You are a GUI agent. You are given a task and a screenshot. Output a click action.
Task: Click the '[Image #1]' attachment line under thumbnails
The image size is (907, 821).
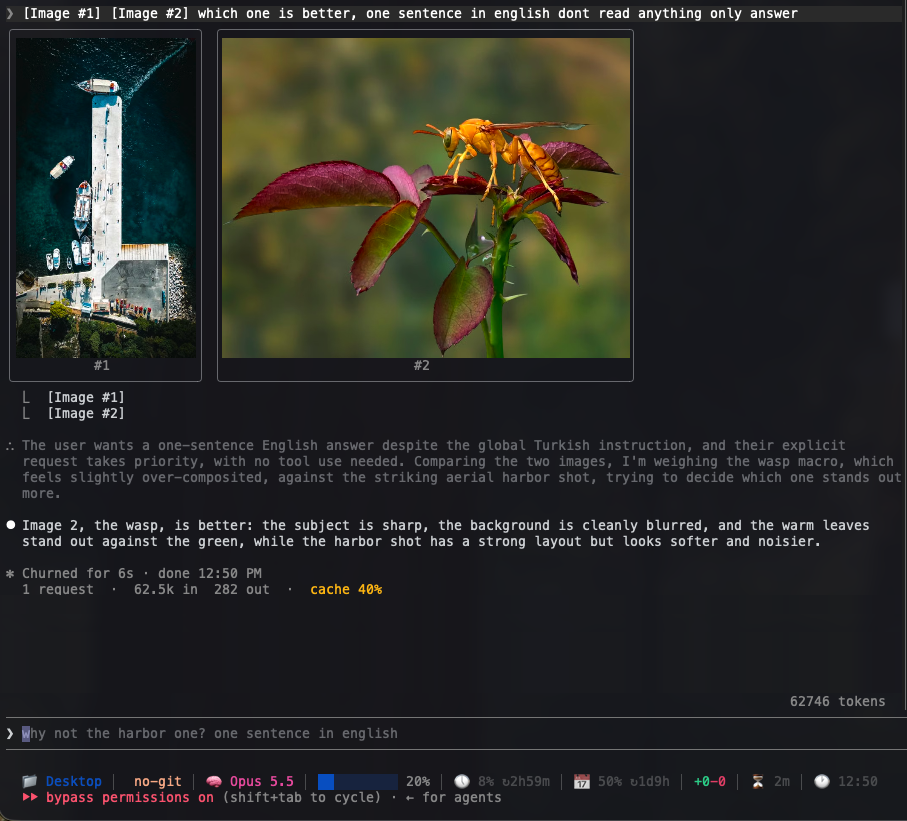(x=86, y=397)
